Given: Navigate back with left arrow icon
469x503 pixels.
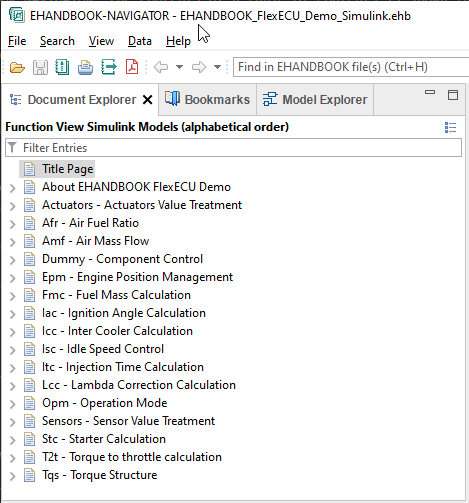Looking at the screenshot, I should [161, 67].
